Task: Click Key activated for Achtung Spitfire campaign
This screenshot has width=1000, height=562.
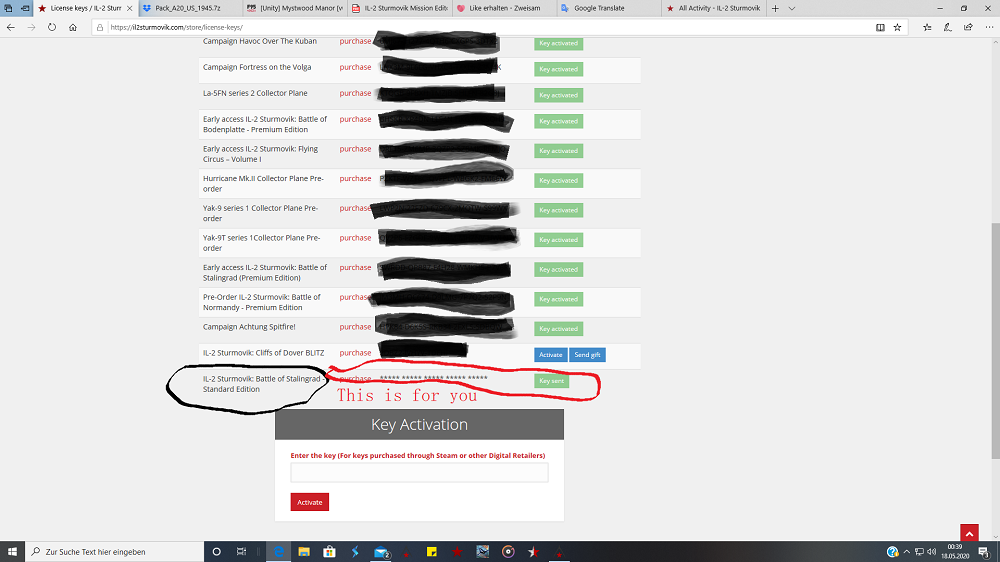Action: point(558,329)
